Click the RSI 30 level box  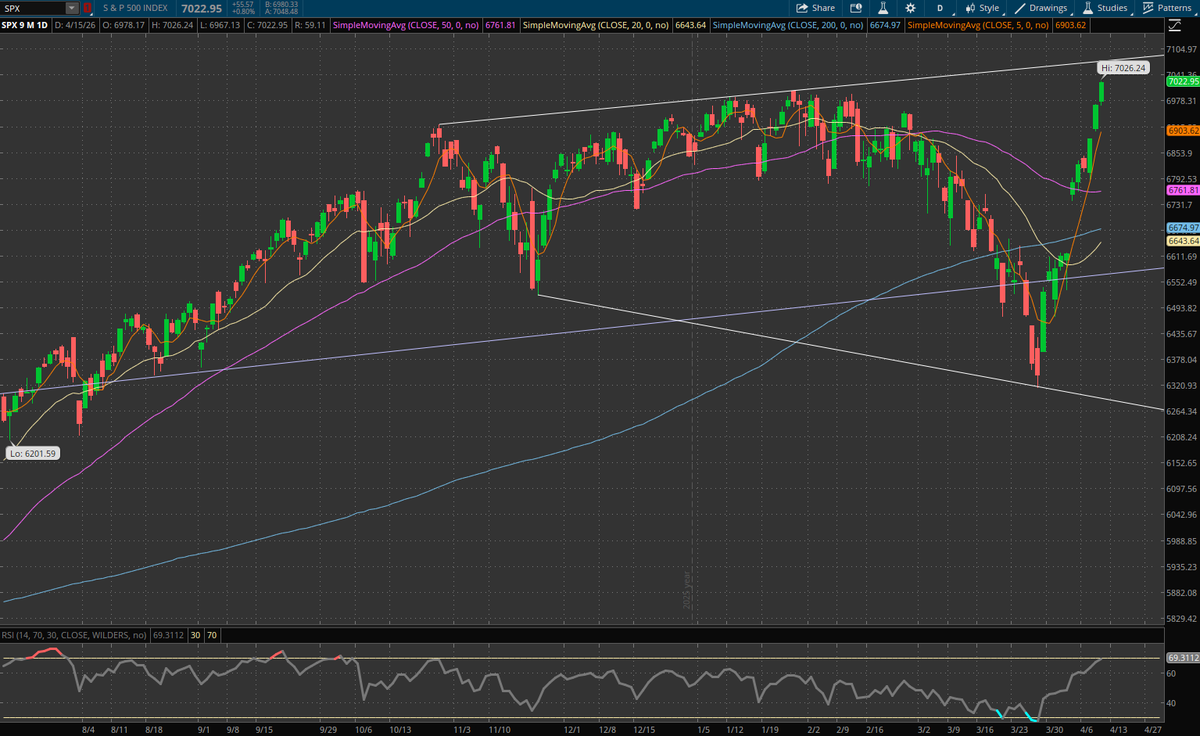point(194,634)
